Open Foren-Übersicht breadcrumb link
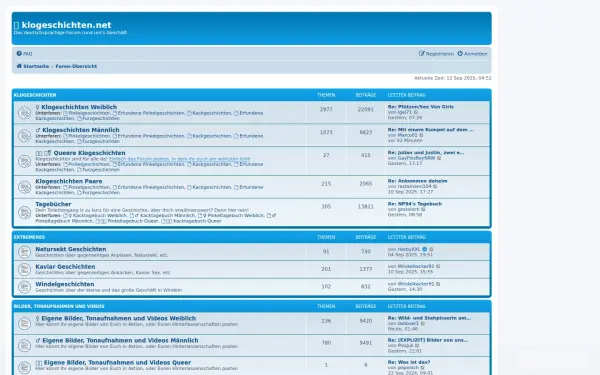This screenshot has width=600, height=375. click(76, 66)
